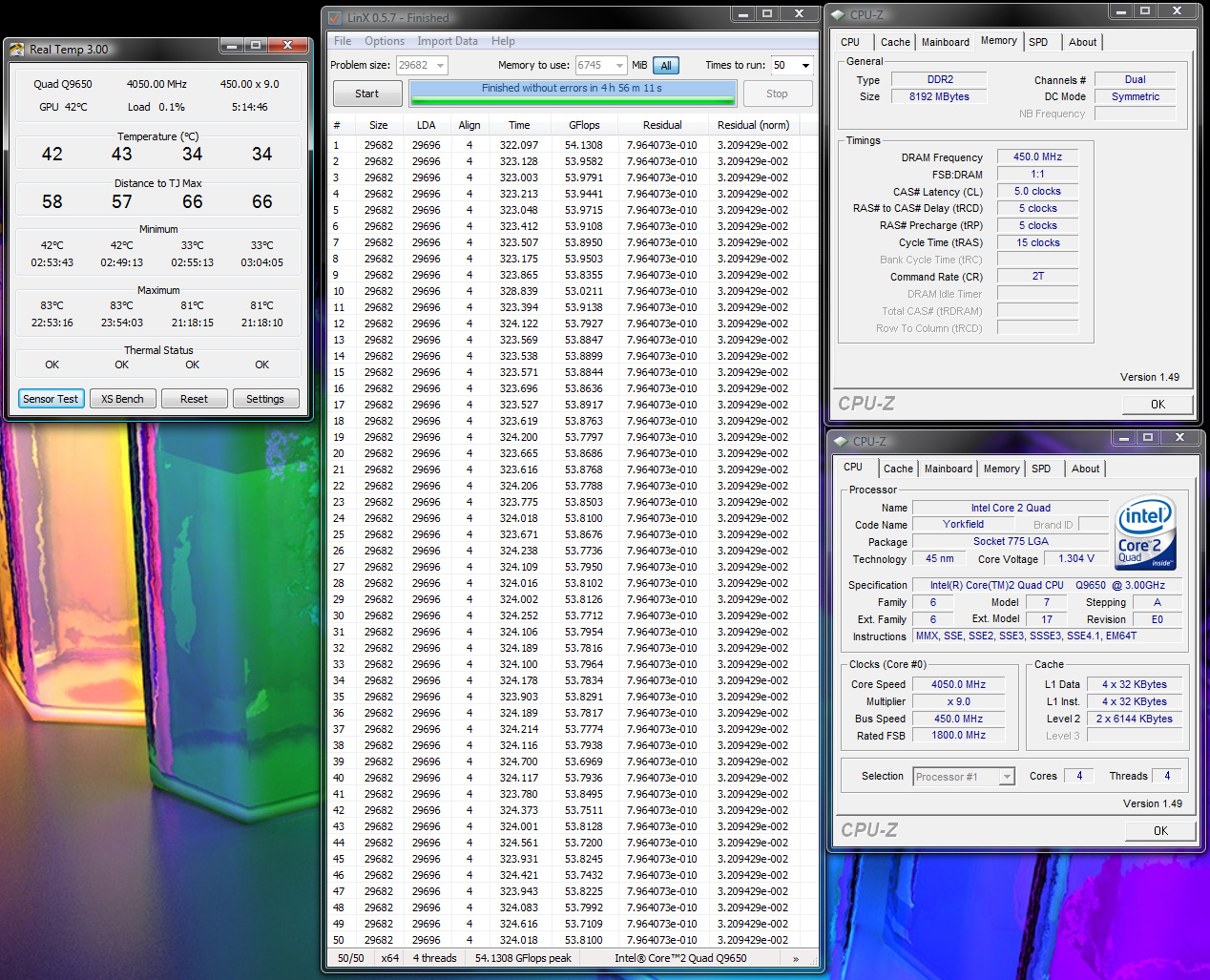Click the Start button in LinX
The height and width of the screenshot is (980, 1210).
tap(367, 94)
